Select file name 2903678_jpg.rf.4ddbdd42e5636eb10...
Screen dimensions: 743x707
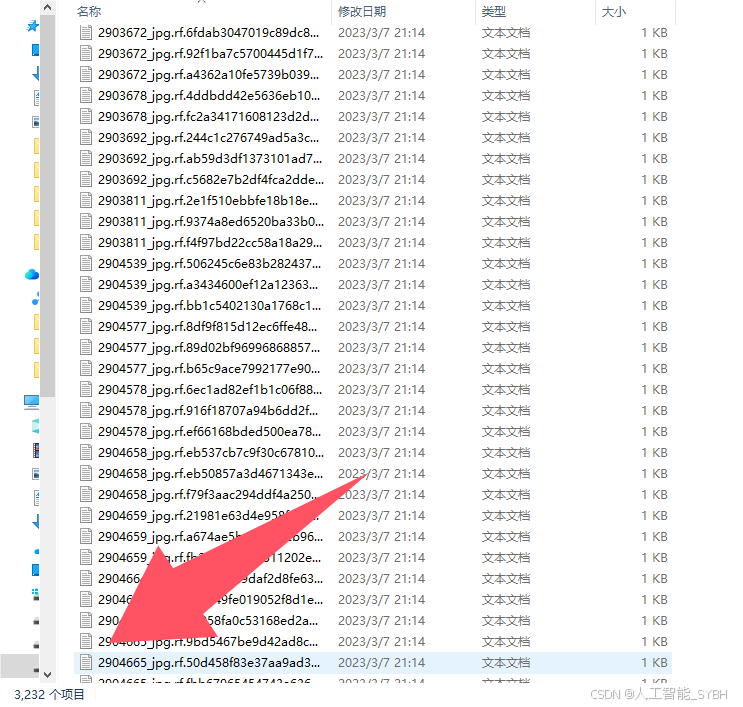tap(209, 96)
